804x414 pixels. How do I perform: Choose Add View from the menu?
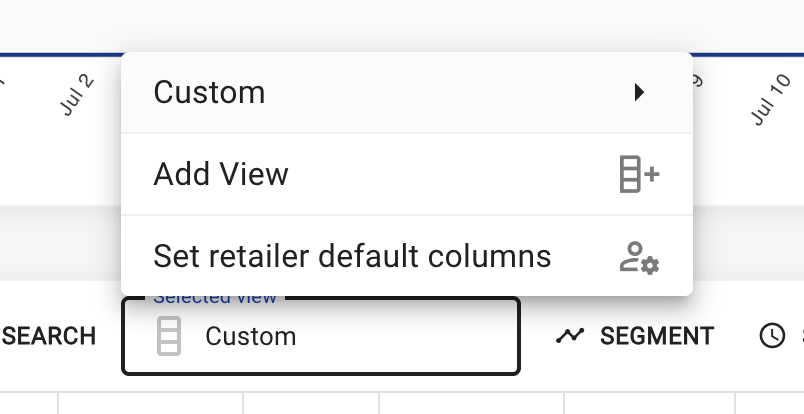click(x=407, y=174)
